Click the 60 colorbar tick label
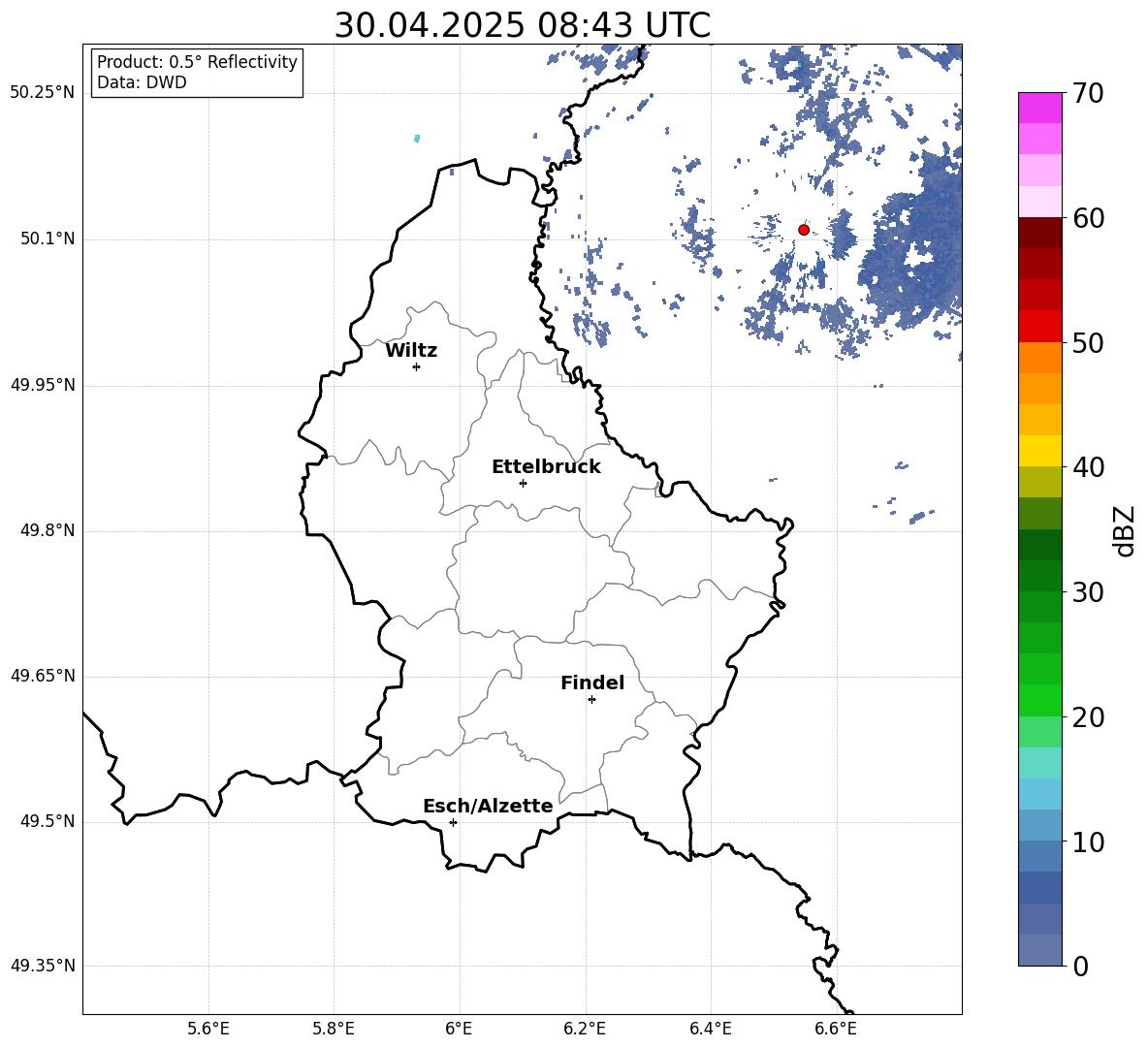Screen dimensions: 1148x1048 [x=1088, y=218]
